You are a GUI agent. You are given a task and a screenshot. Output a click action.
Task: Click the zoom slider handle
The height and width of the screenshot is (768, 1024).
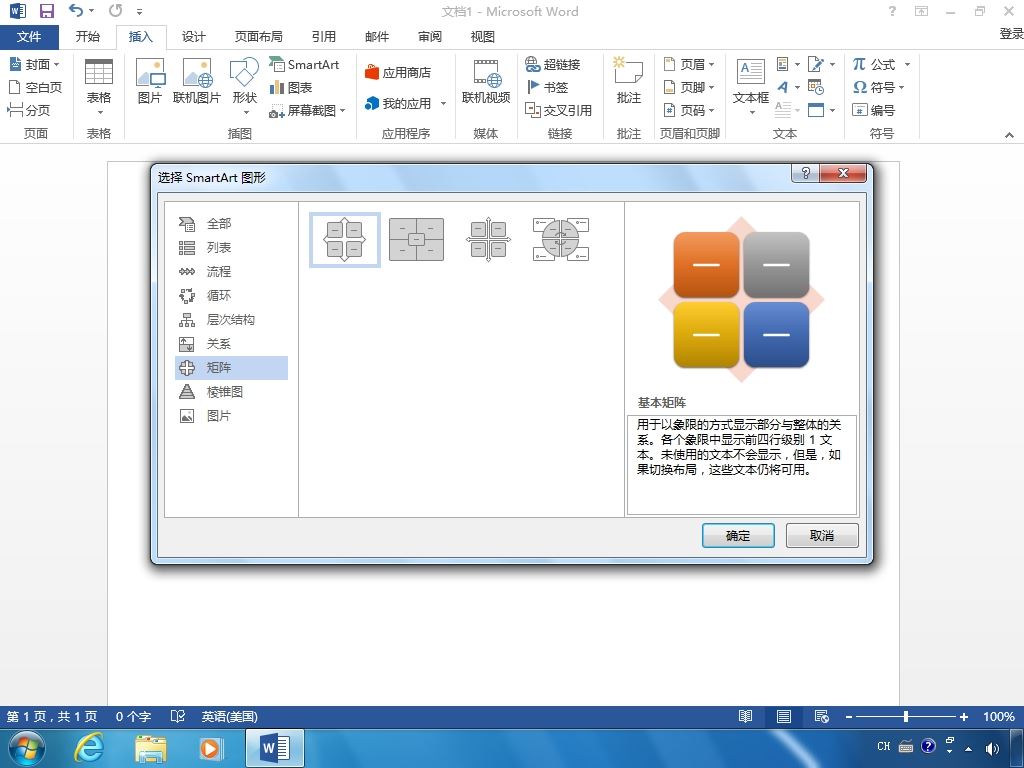click(906, 716)
